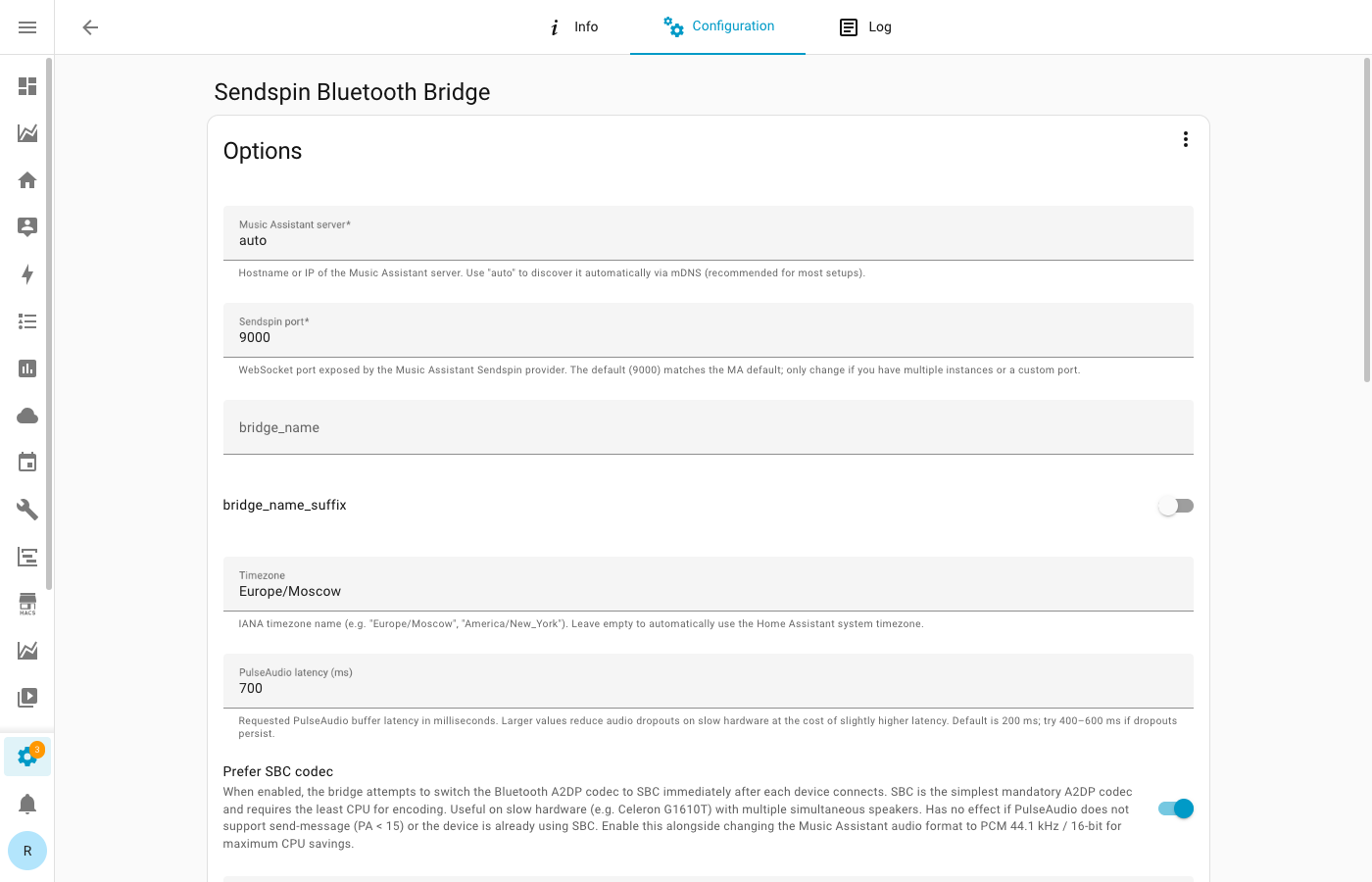Open the Options overflow three-dot menu
Viewport: 1372px width, 882px height.
(x=1186, y=139)
